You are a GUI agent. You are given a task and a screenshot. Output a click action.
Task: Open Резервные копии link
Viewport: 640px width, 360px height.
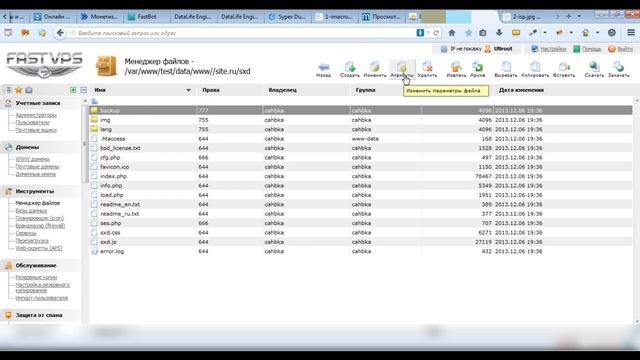pos(36,277)
